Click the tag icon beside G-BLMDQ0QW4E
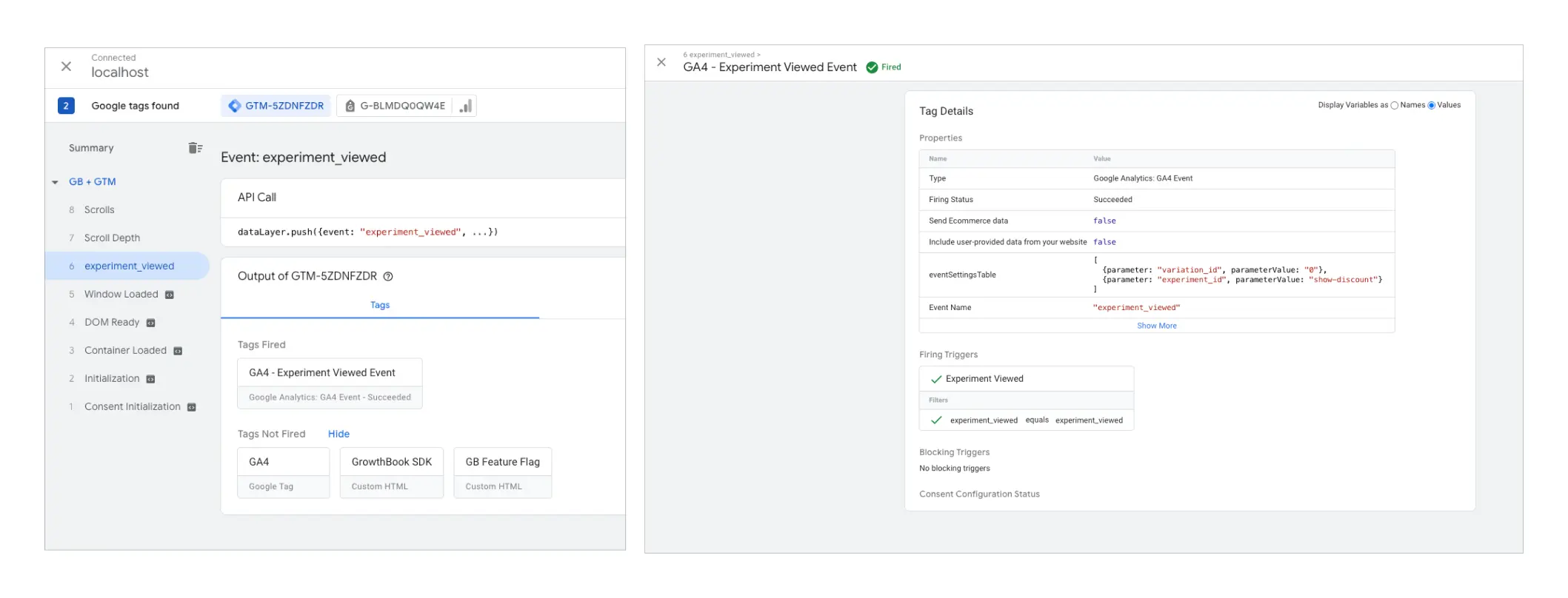The width and height of the screenshot is (1568, 598). click(x=350, y=106)
